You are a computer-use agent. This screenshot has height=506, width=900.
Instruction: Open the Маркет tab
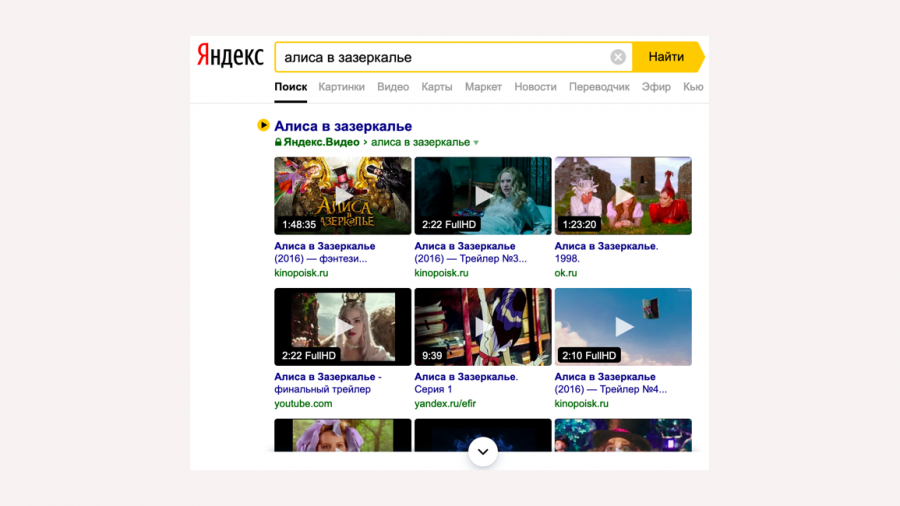(x=483, y=87)
